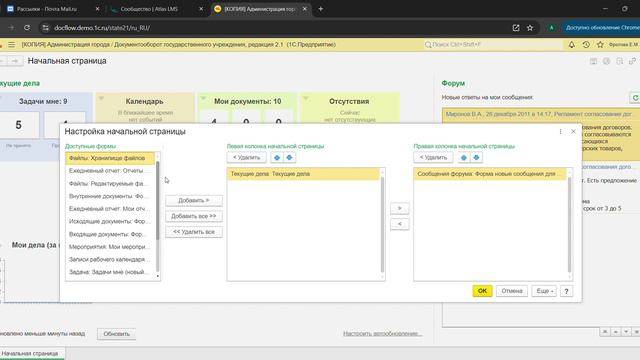
Task: Refresh the Форум panel with green icon
Action: [x=635, y=98]
